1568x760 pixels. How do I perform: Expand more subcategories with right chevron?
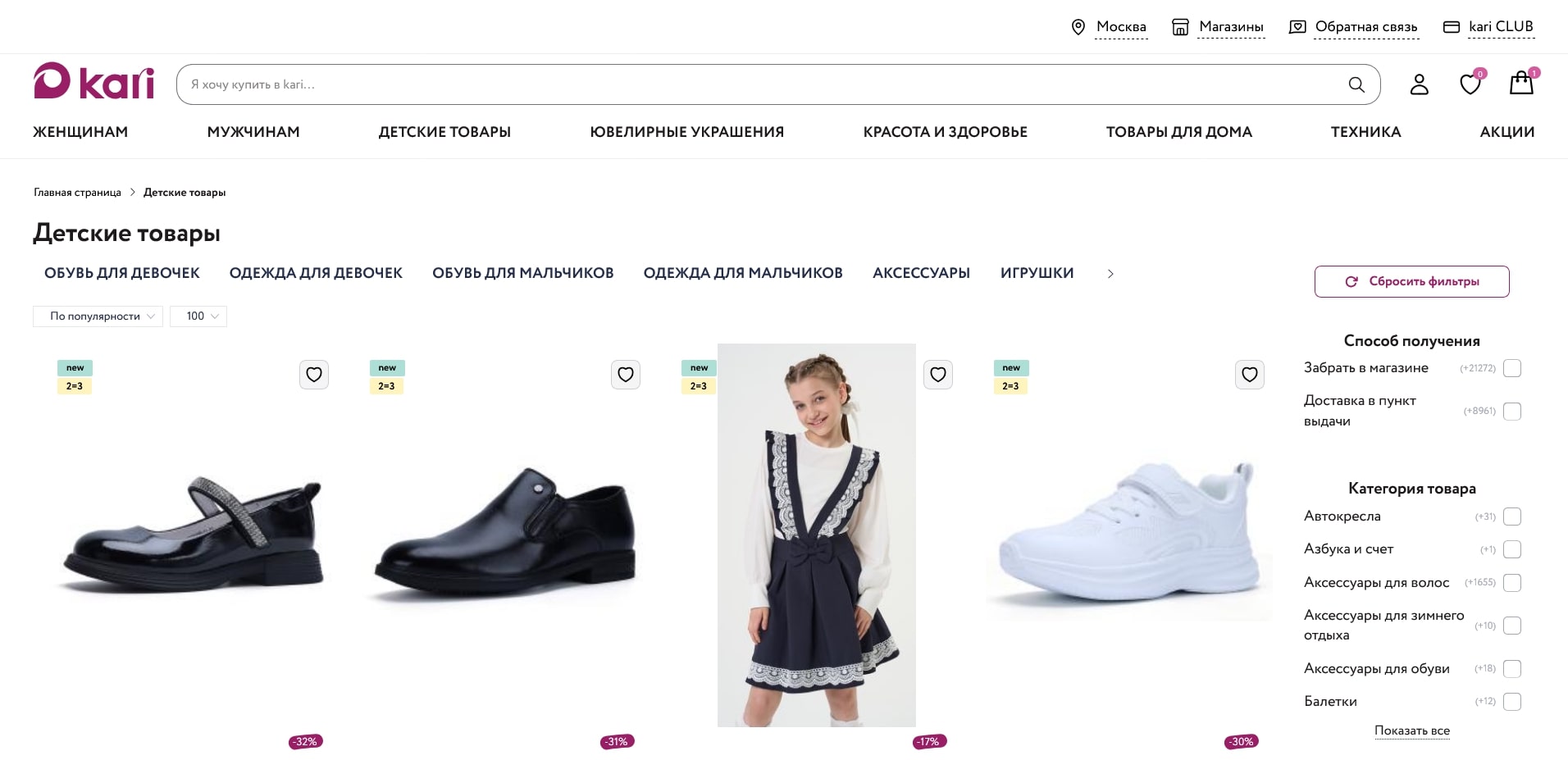click(x=1110, y=274)
